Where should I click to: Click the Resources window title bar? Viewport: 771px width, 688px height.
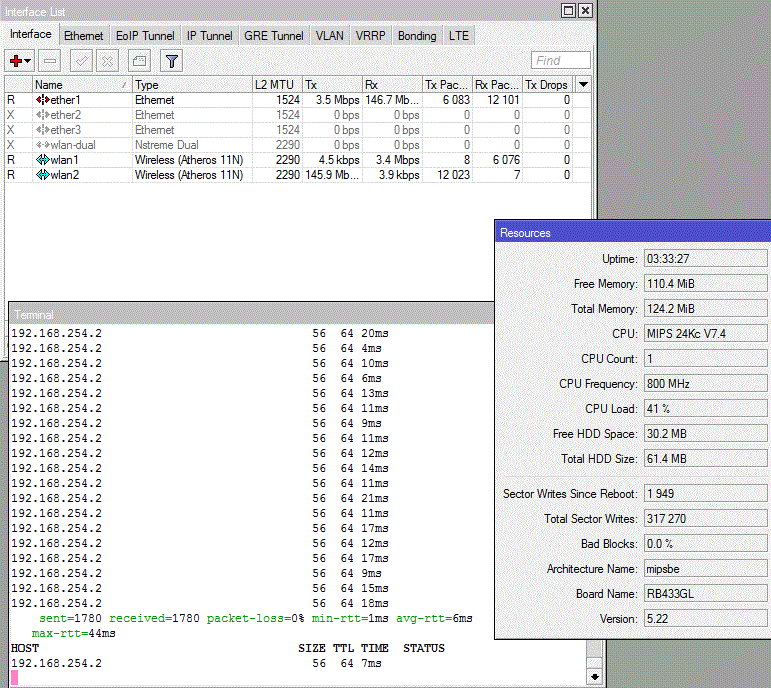click(x=633, y=233)
